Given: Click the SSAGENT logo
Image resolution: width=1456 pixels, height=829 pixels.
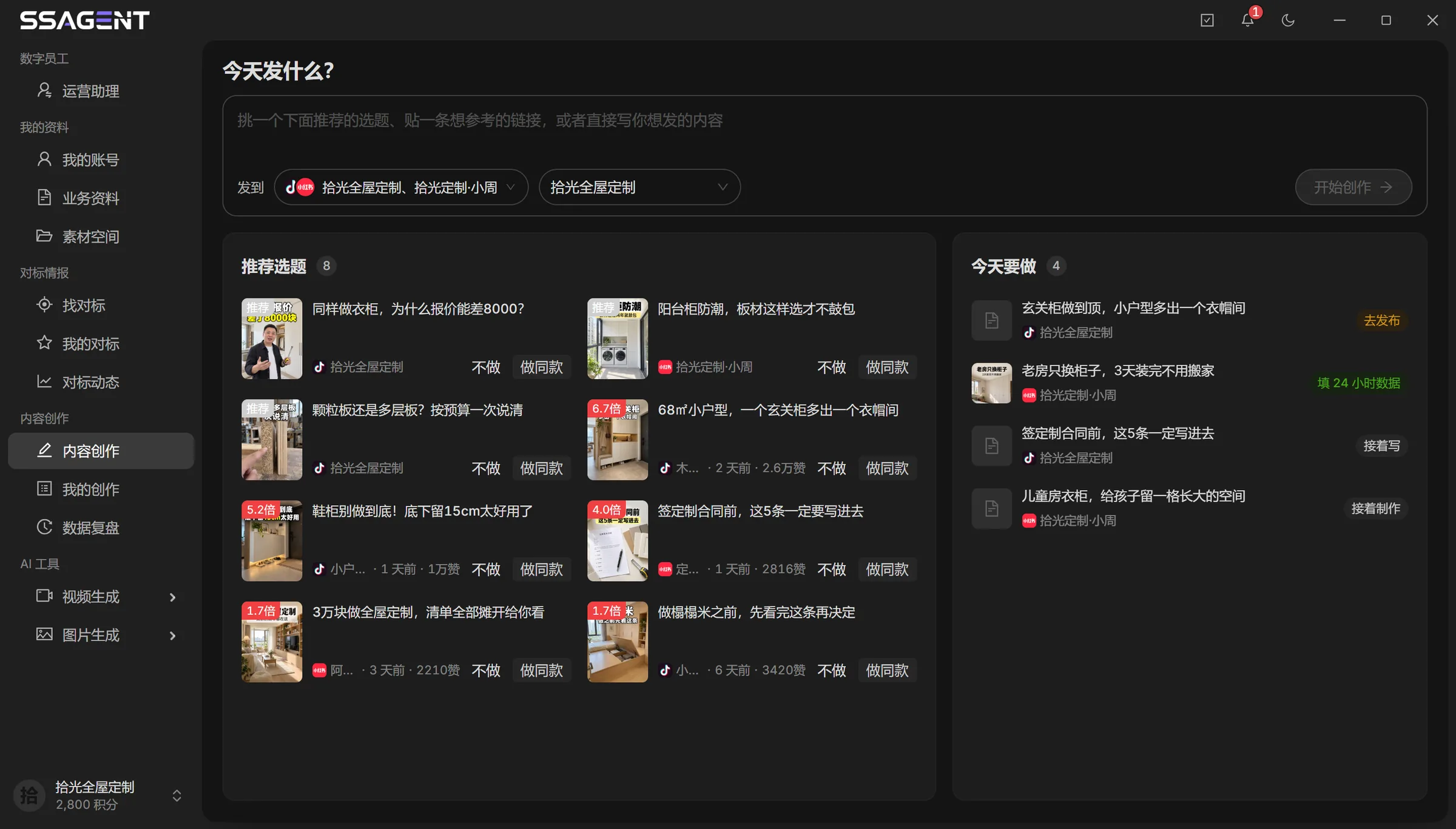Looking at the screenshot, I should 85,20.
